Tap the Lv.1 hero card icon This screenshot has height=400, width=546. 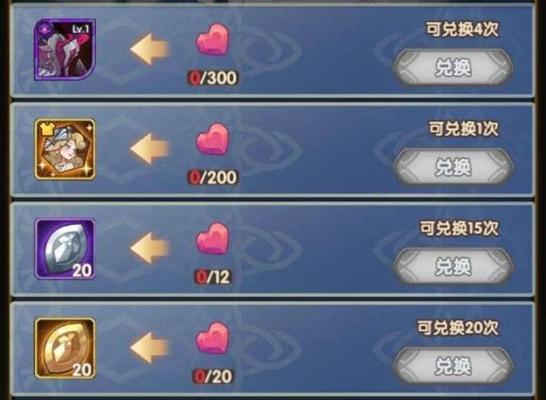[65, 50]
